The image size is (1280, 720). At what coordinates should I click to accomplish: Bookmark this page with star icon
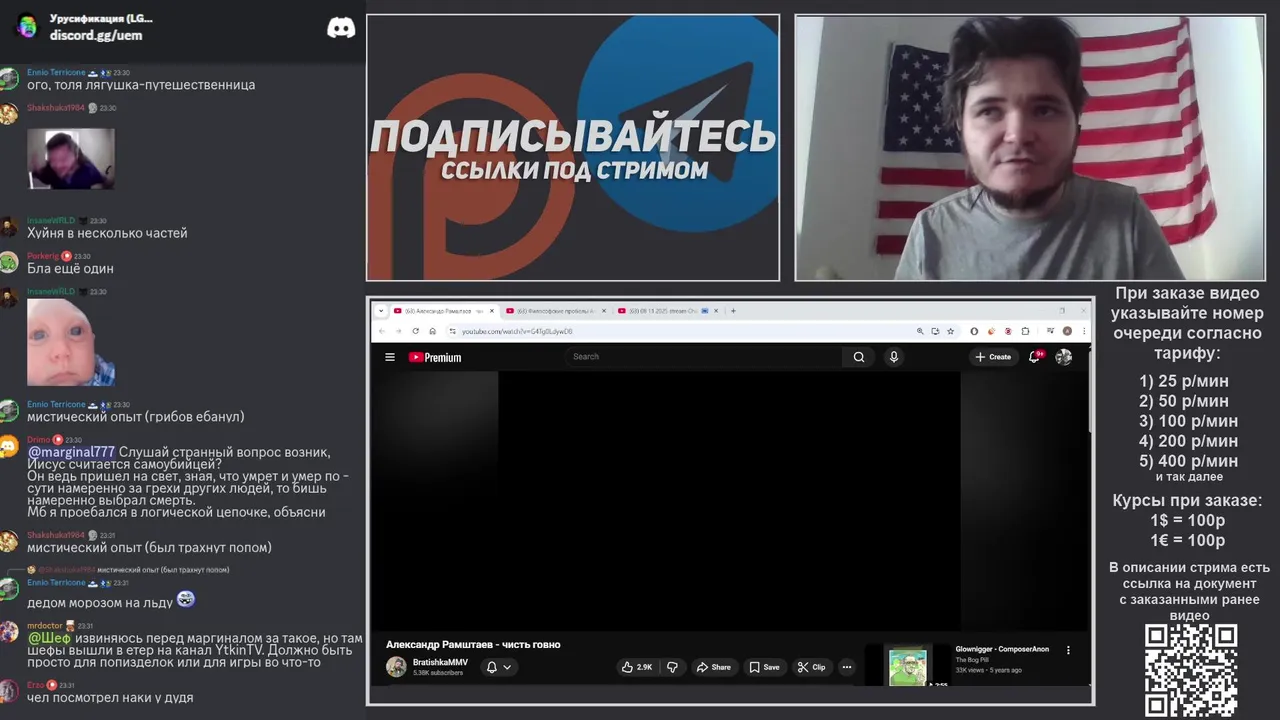pos(950,331)
